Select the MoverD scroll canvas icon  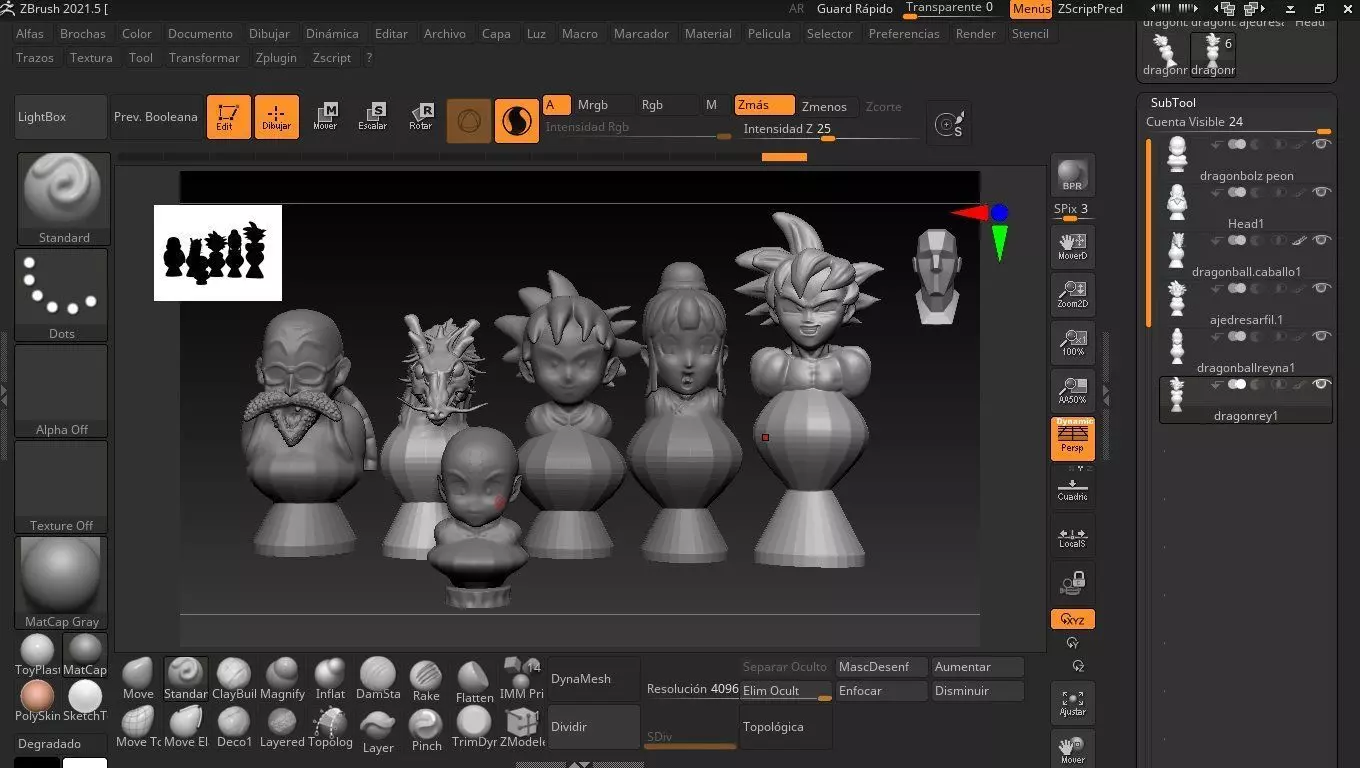[x=1073, y=246]
